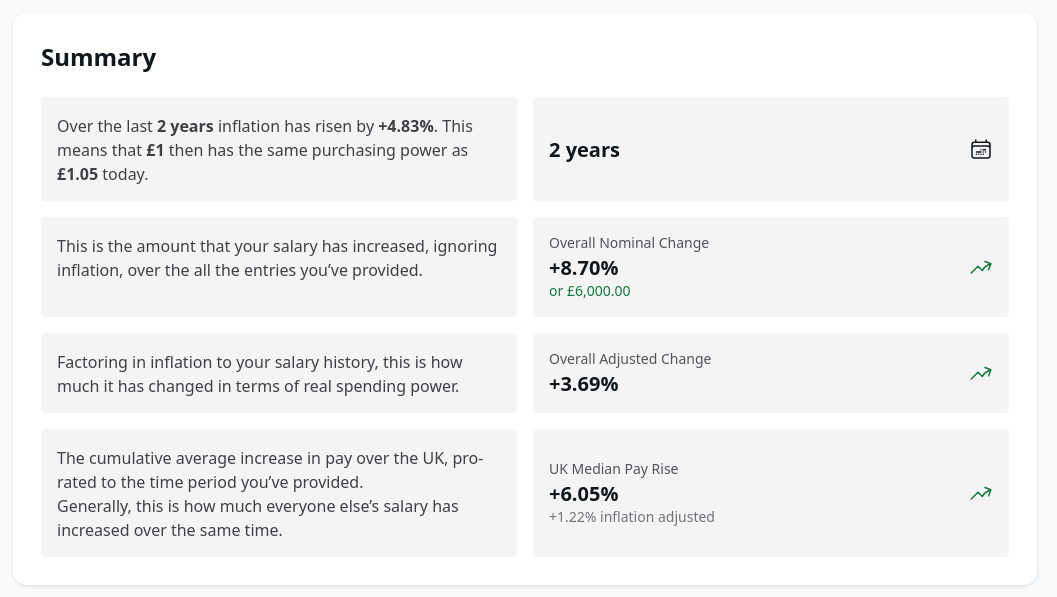Select the 2 years time period label
Screen dimensions: 1057x597
584,149
